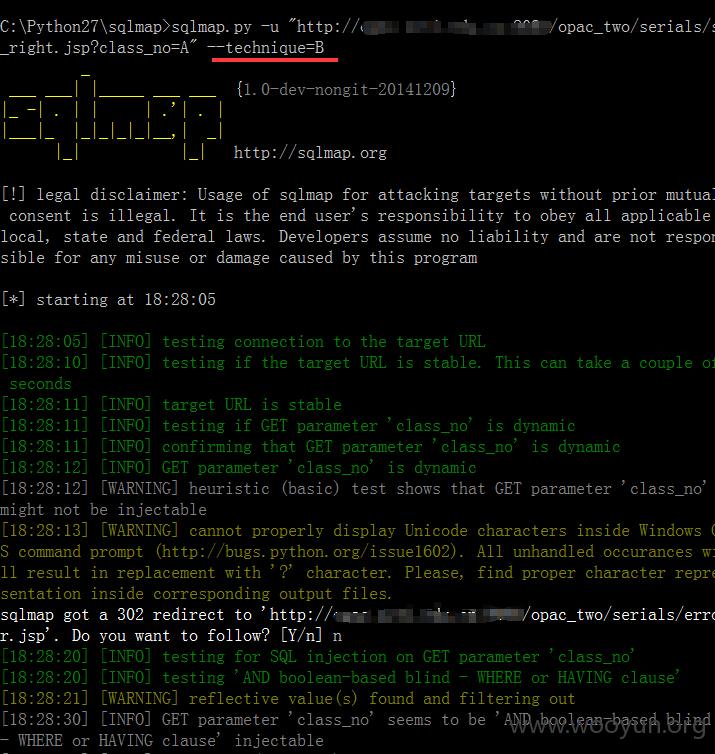Click the sqlmap ASCII art logo
The image size is (715, 754).
(113, 118)
